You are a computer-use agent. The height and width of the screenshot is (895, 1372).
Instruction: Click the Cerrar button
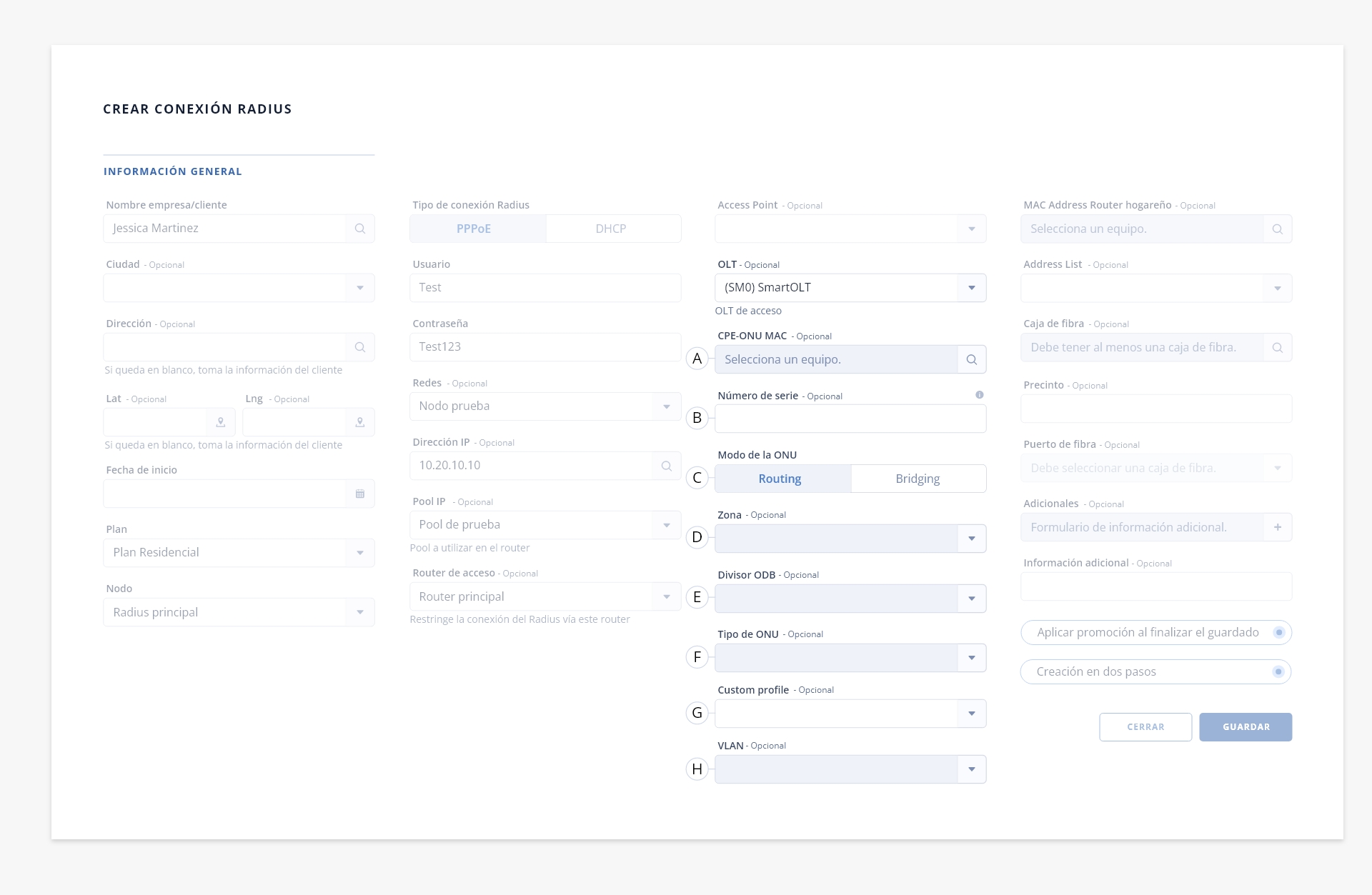coord(1145,727)
